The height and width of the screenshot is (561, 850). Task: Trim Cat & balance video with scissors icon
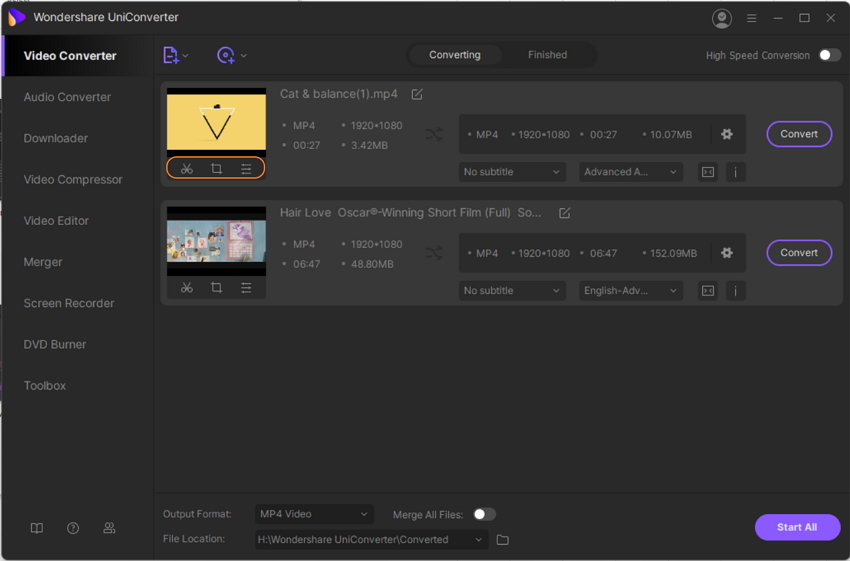click(187, 169)
